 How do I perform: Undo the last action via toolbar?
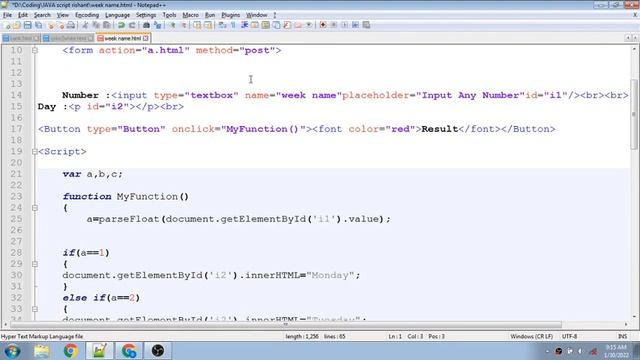click(121, 25)
